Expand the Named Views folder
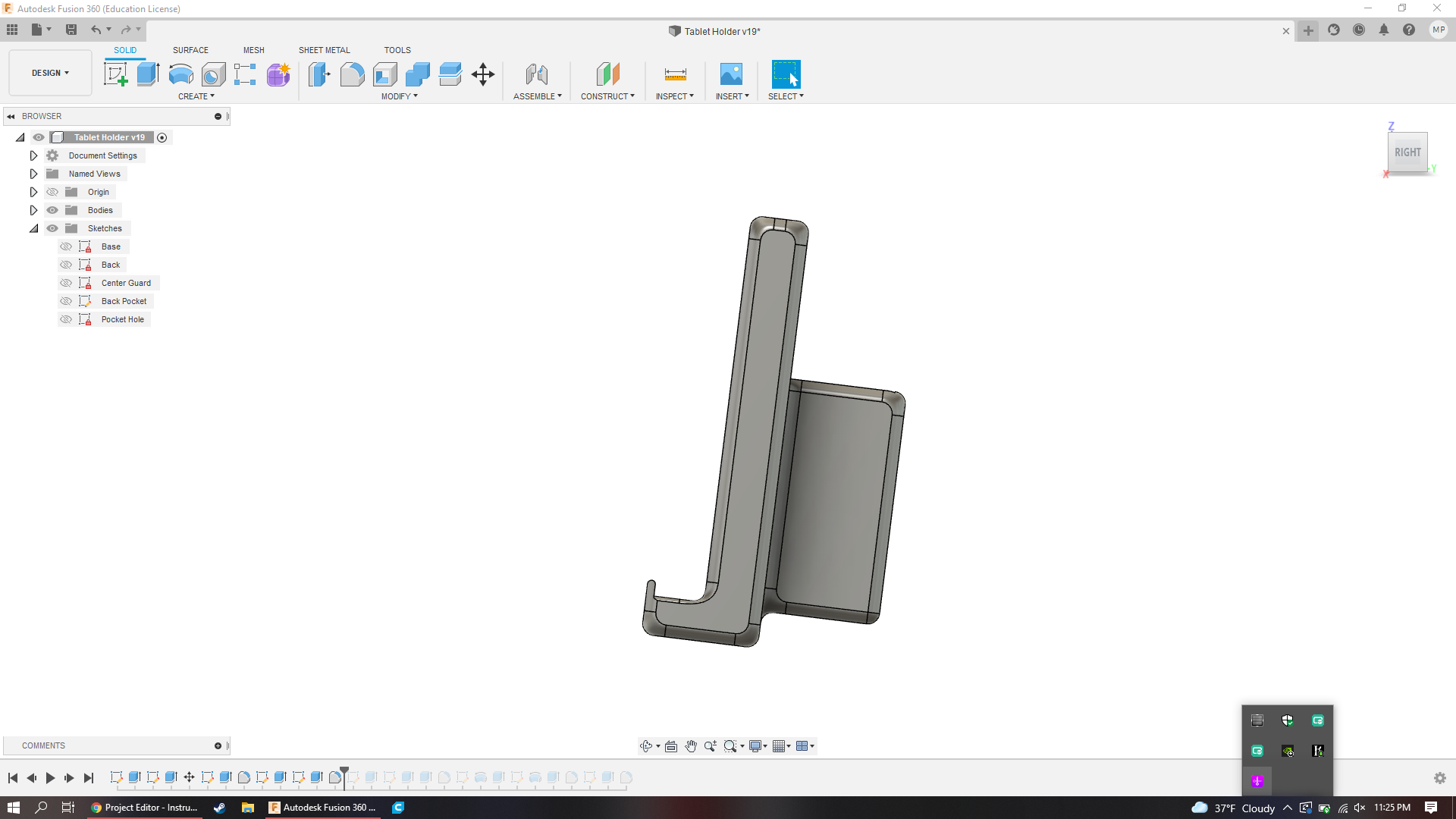Viewport: 1456px width, 819px height. click(x=33, y=174)
